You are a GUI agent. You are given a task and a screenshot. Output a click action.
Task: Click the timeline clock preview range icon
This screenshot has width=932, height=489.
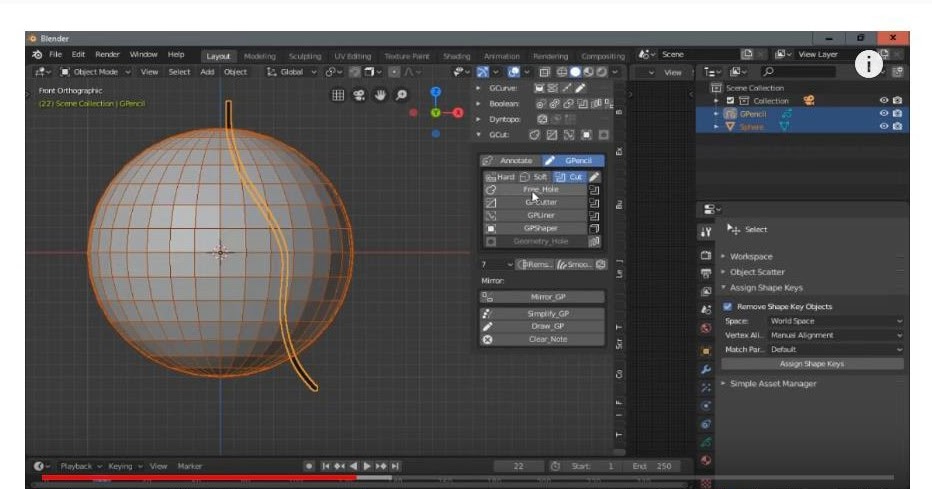(555, 466)
